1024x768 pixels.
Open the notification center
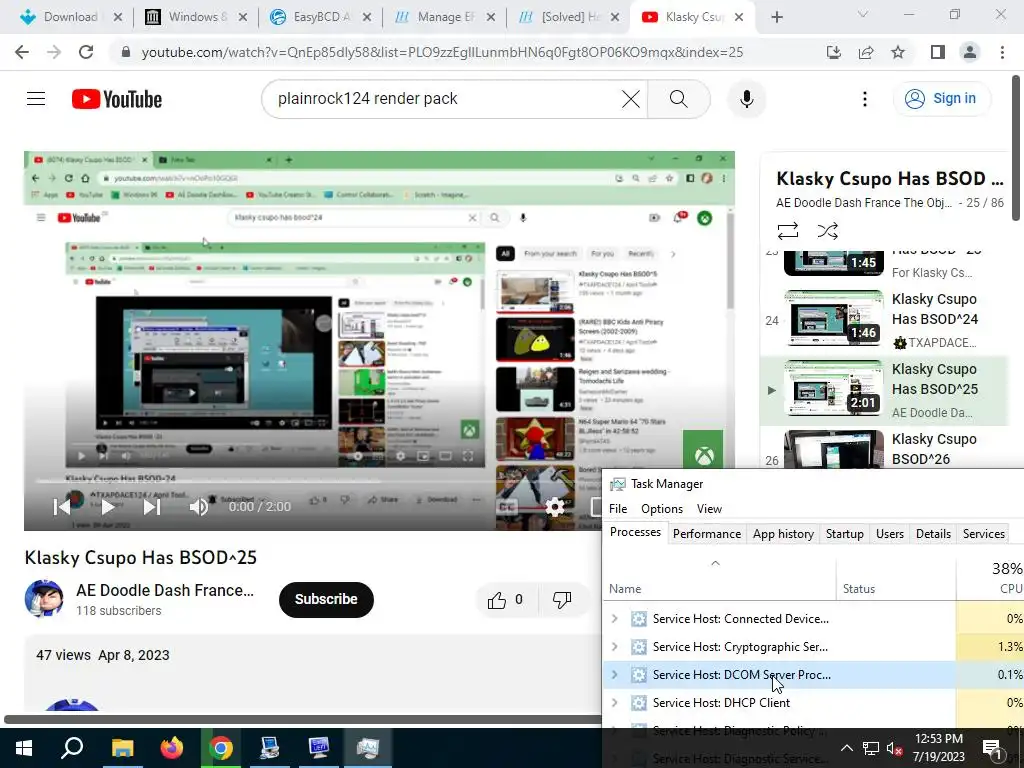[992, 748]
